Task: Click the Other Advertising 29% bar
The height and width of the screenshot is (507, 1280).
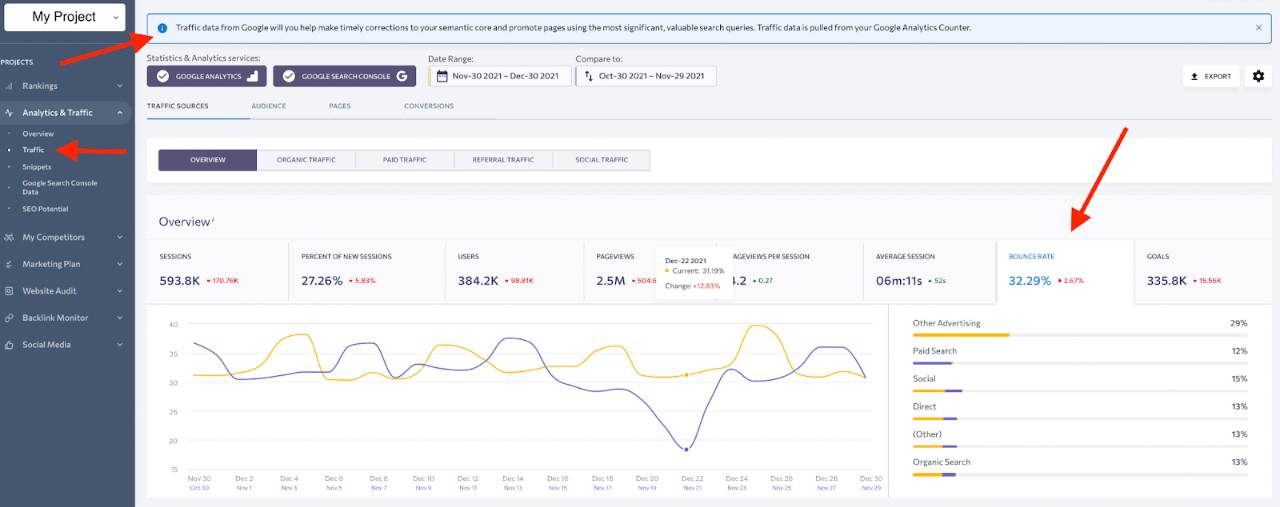Action: [1080, 335]
